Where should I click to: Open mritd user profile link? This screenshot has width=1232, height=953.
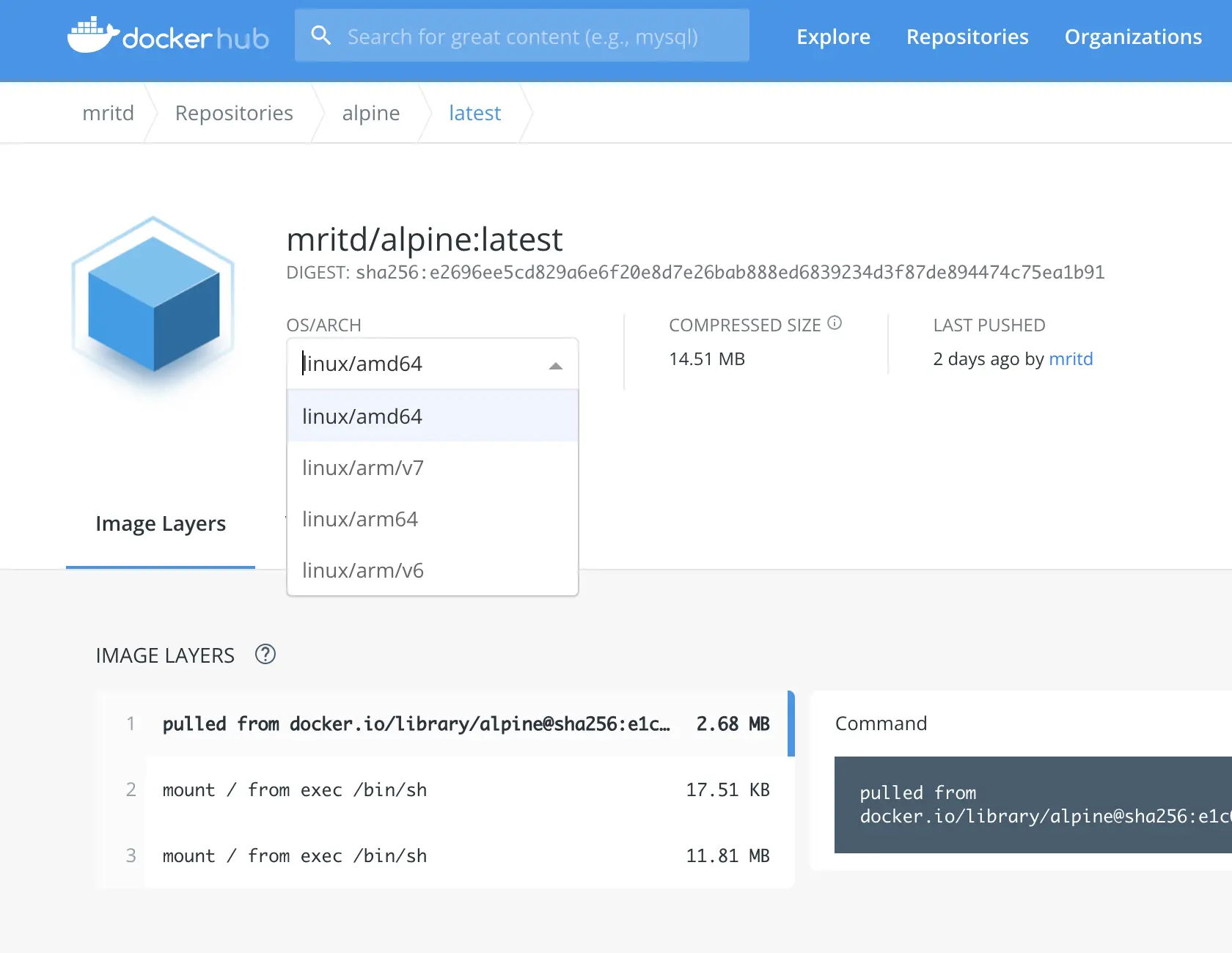(x=1071, y=358)
